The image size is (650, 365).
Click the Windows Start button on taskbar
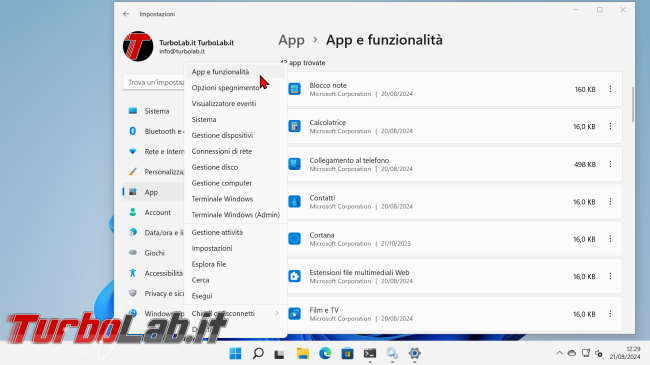tap(235, 353)
